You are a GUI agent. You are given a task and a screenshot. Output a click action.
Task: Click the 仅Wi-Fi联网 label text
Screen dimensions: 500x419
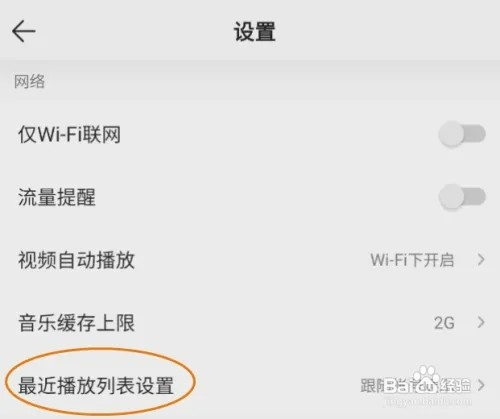coord(69,134)
